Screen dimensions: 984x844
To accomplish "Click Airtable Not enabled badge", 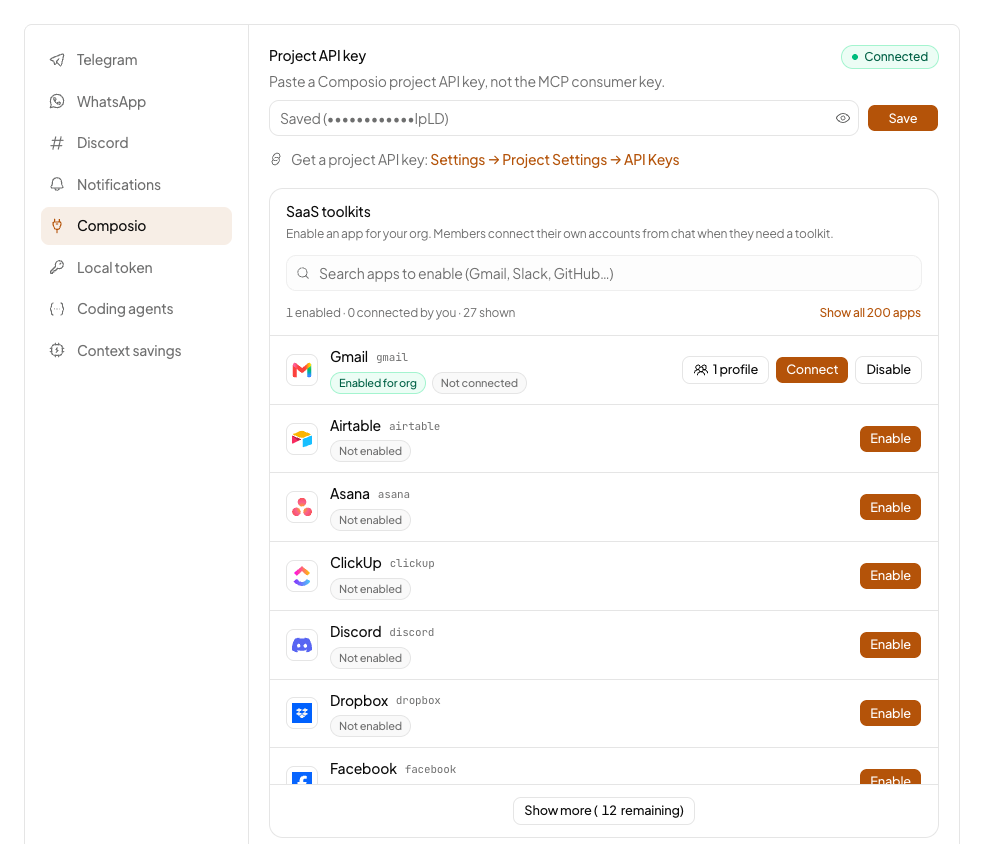I will tap(370, 451).
